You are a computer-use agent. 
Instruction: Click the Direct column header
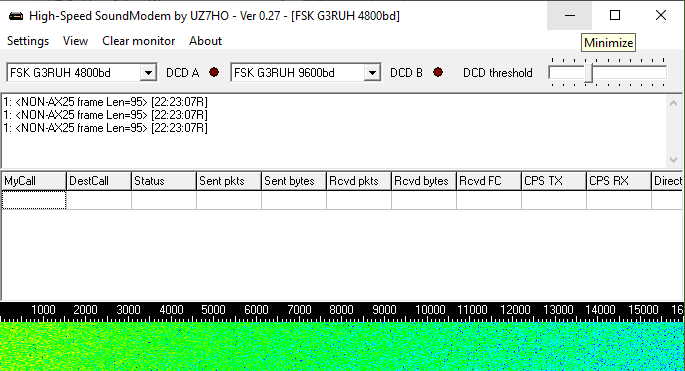click(x=667, y=181)
